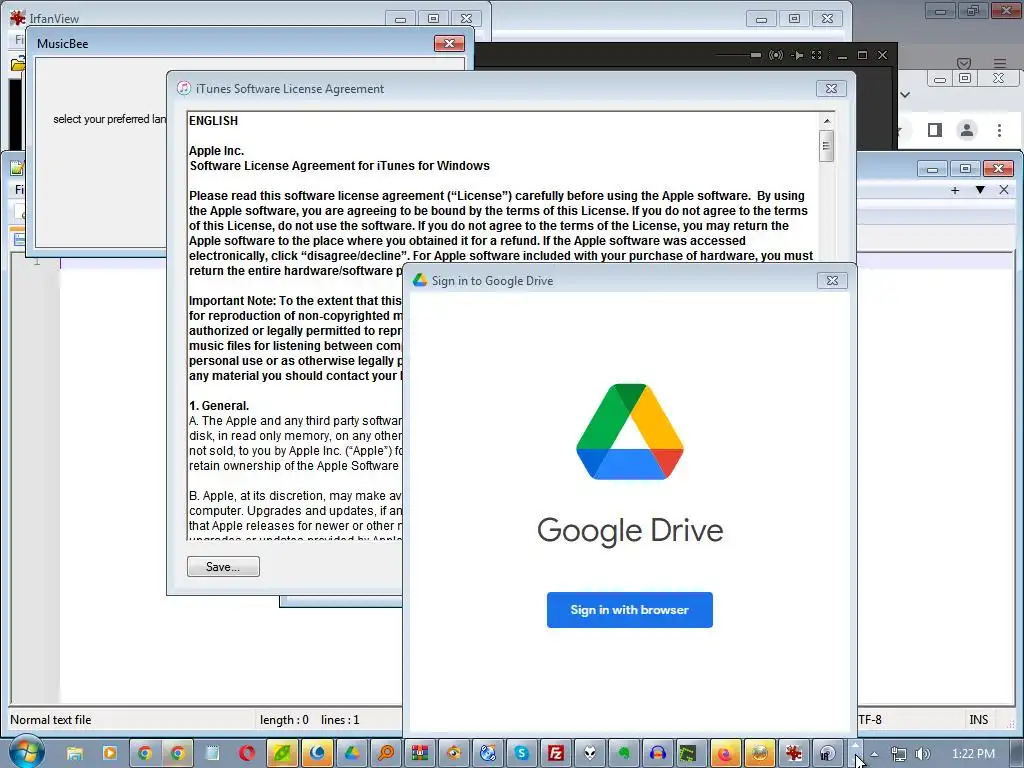Click iTunes license scrollbar up arrow
Viewport: 1024px width, 768px height.
coord(827,121)
